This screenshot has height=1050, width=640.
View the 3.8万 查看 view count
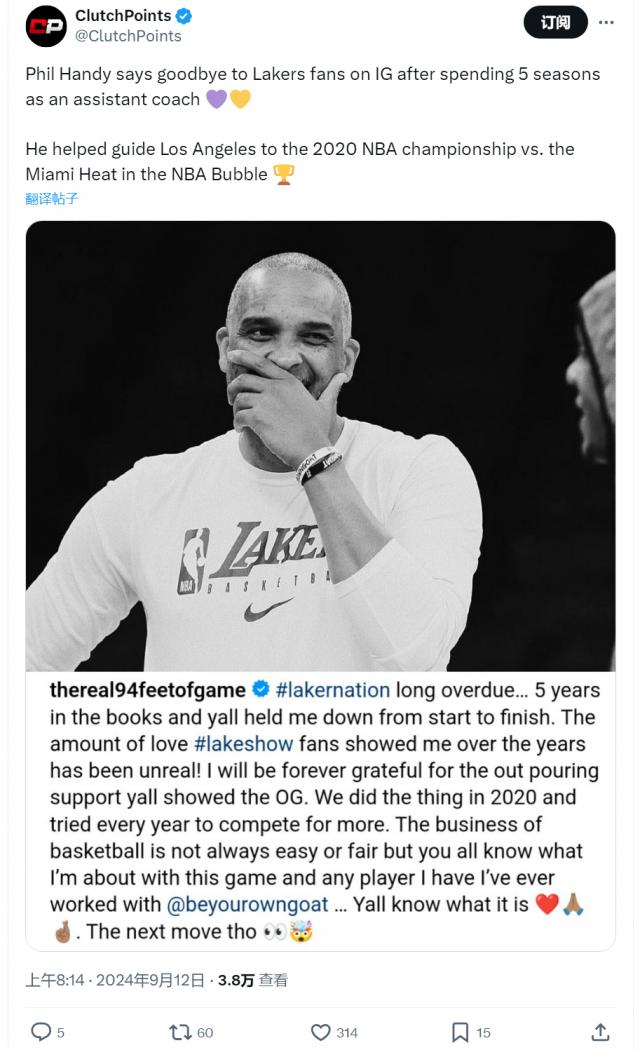pyautogui.click(x=252, y=980)
